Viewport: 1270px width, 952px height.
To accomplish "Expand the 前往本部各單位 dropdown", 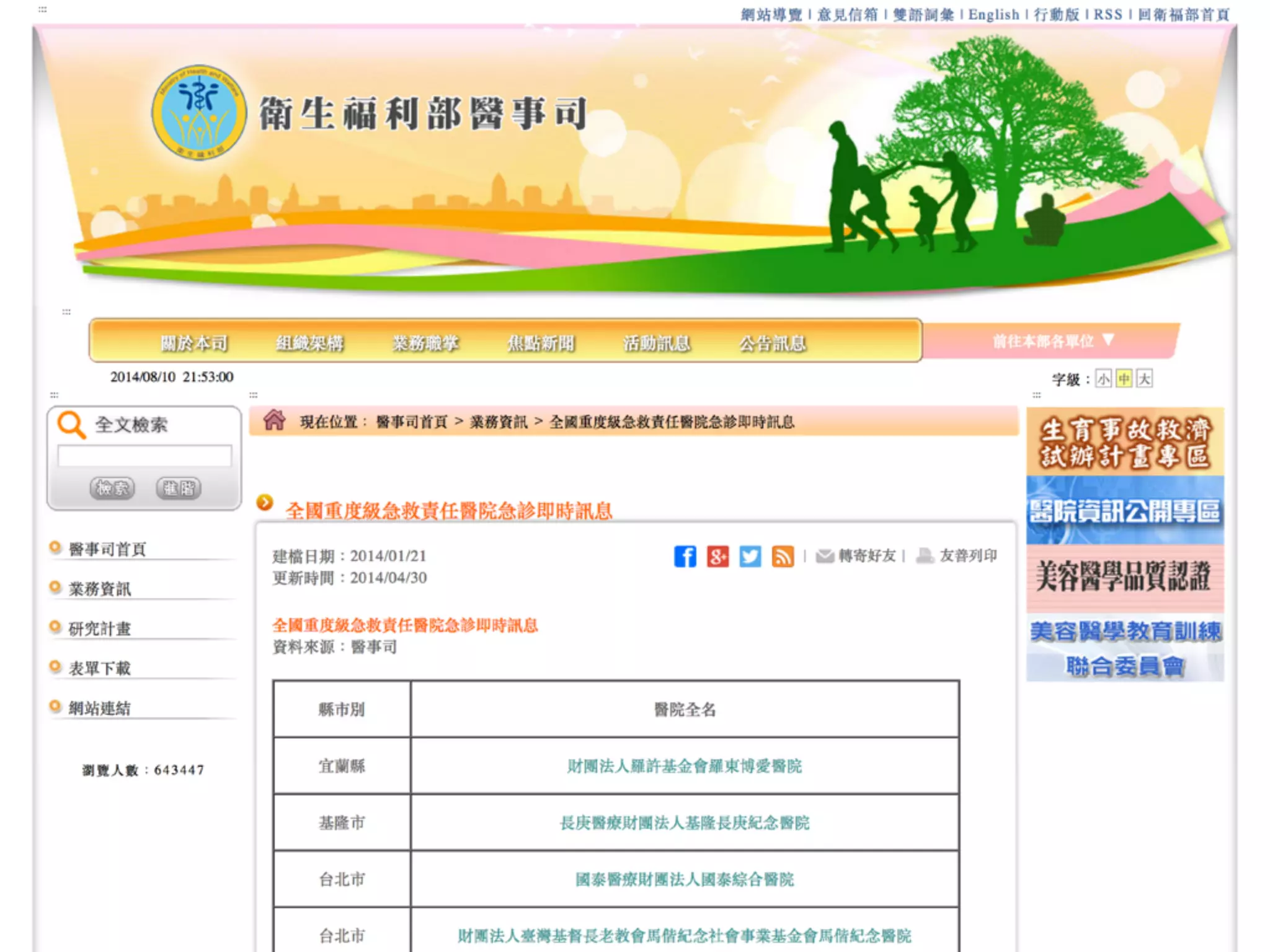I will pyautogui.click(x=1052, y=341).
